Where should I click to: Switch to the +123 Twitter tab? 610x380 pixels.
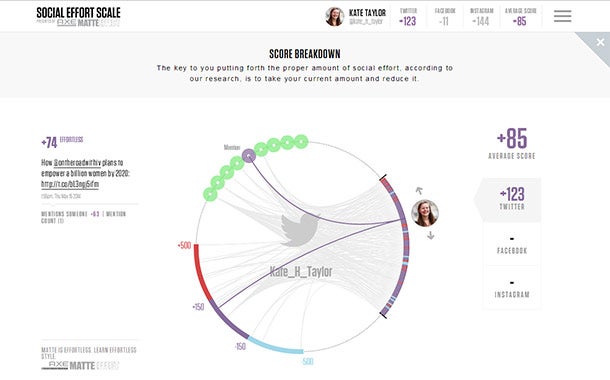click(x=512, y=199)
